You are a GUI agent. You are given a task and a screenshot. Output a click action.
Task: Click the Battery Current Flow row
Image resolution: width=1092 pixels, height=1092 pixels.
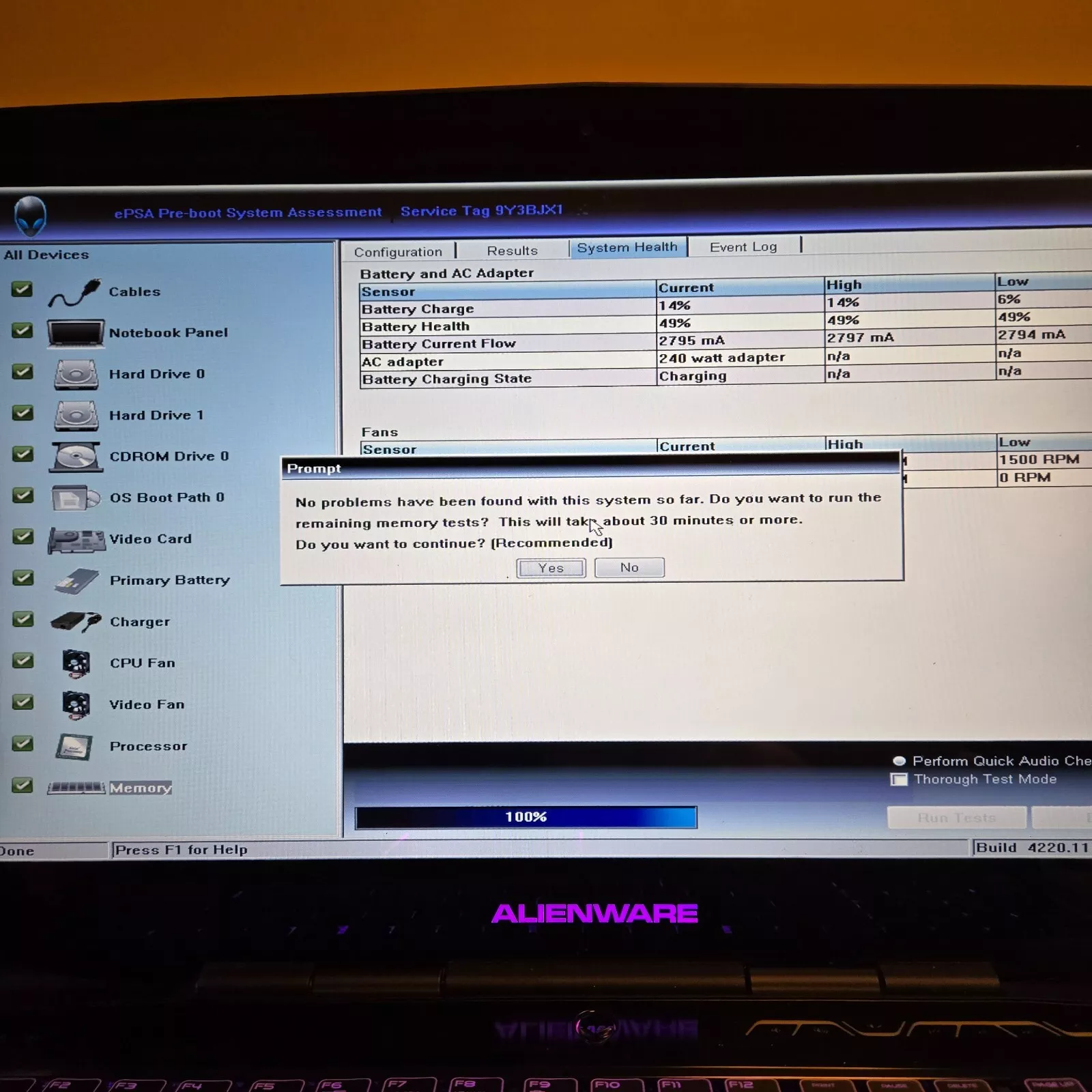[725, 340]
